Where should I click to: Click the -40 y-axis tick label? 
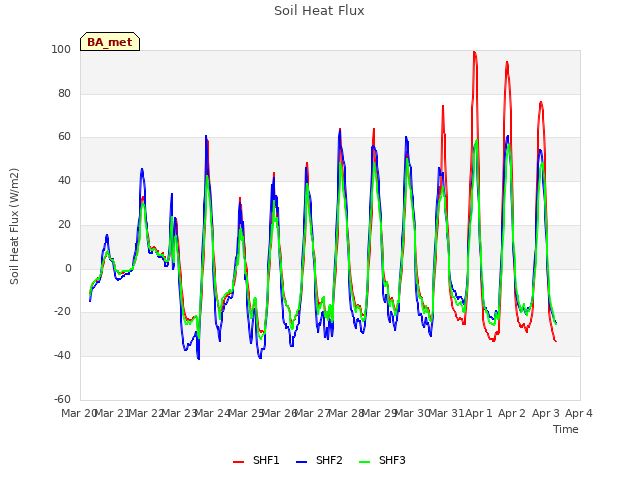pos(62,356)
